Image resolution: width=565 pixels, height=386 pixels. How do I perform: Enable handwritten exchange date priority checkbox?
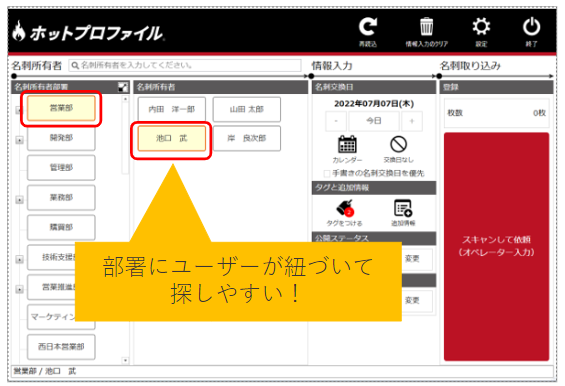tap(327, 174)
